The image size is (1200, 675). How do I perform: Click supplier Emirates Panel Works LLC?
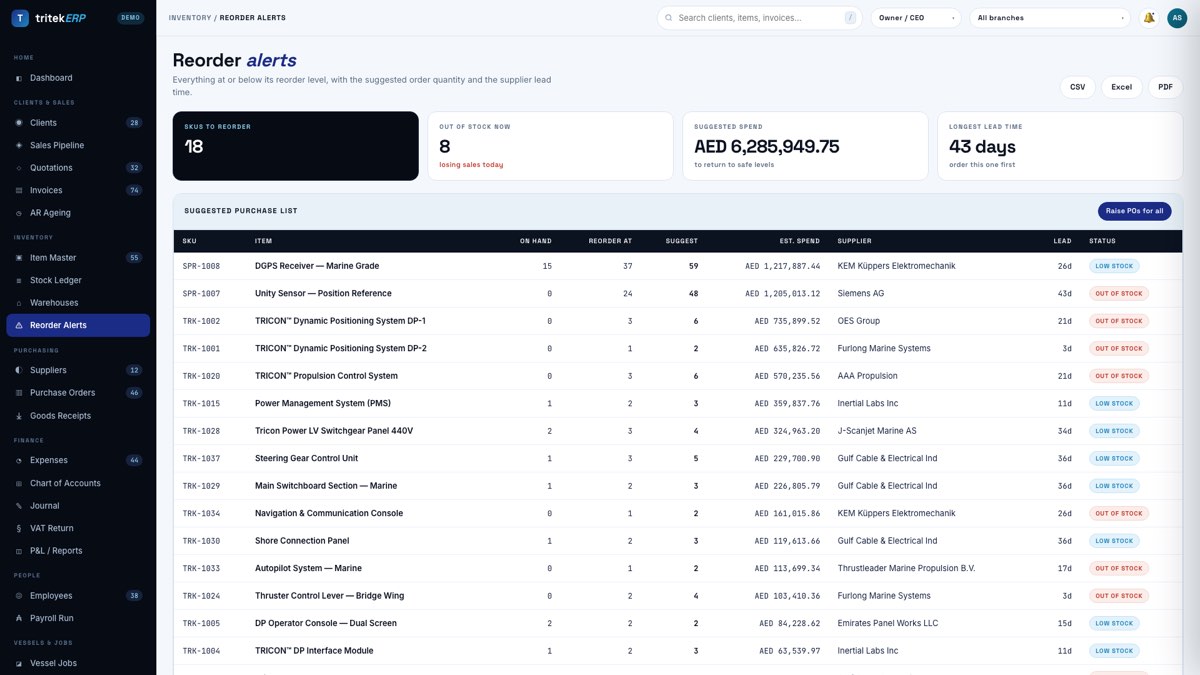(x=888, y=623)
